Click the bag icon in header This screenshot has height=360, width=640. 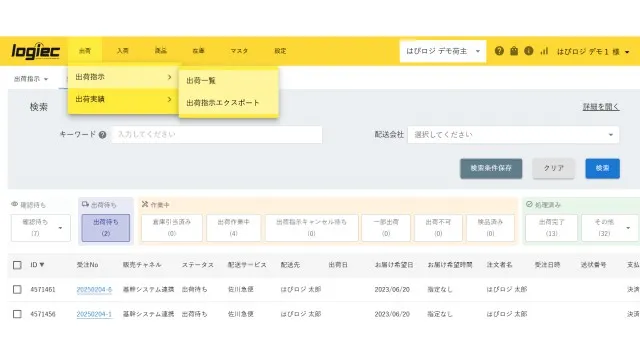click(x=514, y=51)
